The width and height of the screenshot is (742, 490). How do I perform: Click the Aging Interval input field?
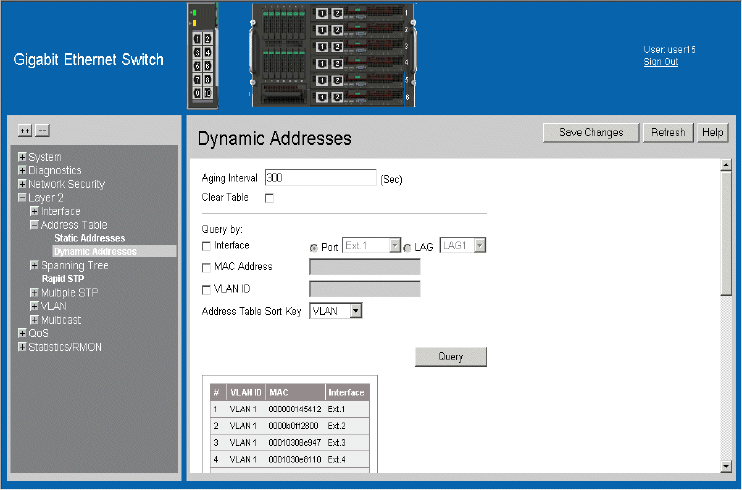(x=319, y=178)
